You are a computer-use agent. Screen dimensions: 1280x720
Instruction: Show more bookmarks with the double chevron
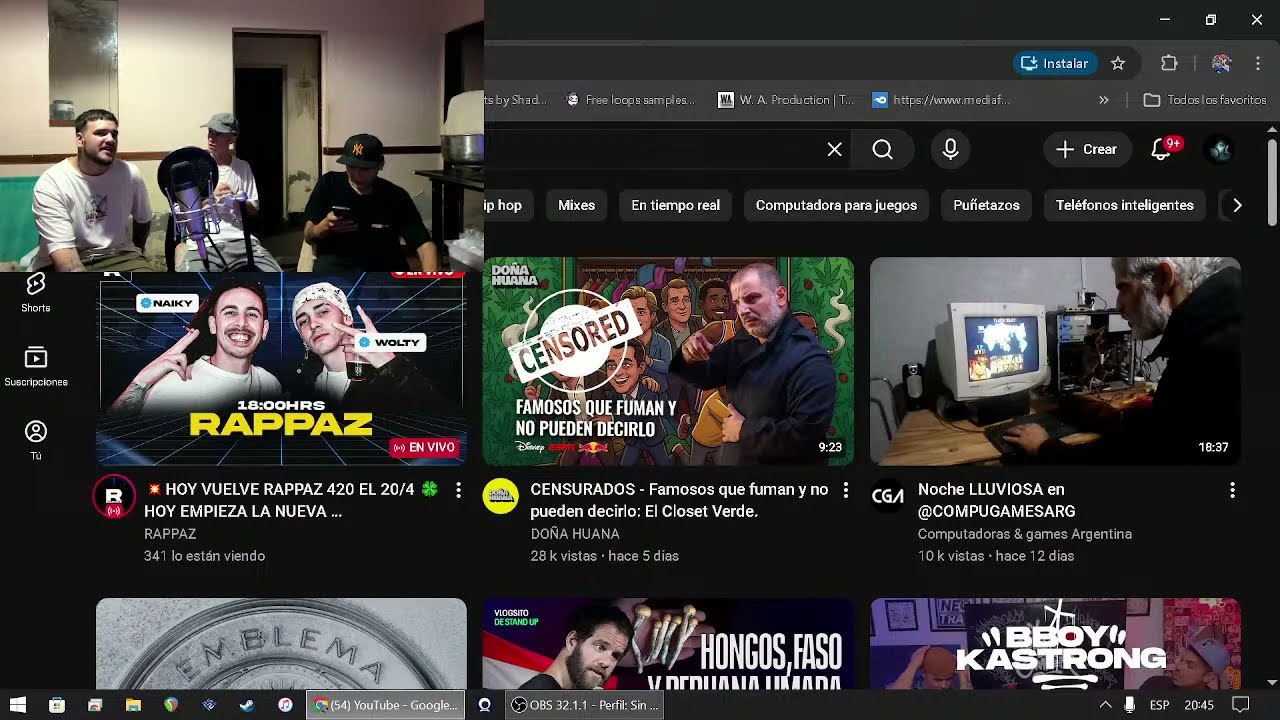1104,100
